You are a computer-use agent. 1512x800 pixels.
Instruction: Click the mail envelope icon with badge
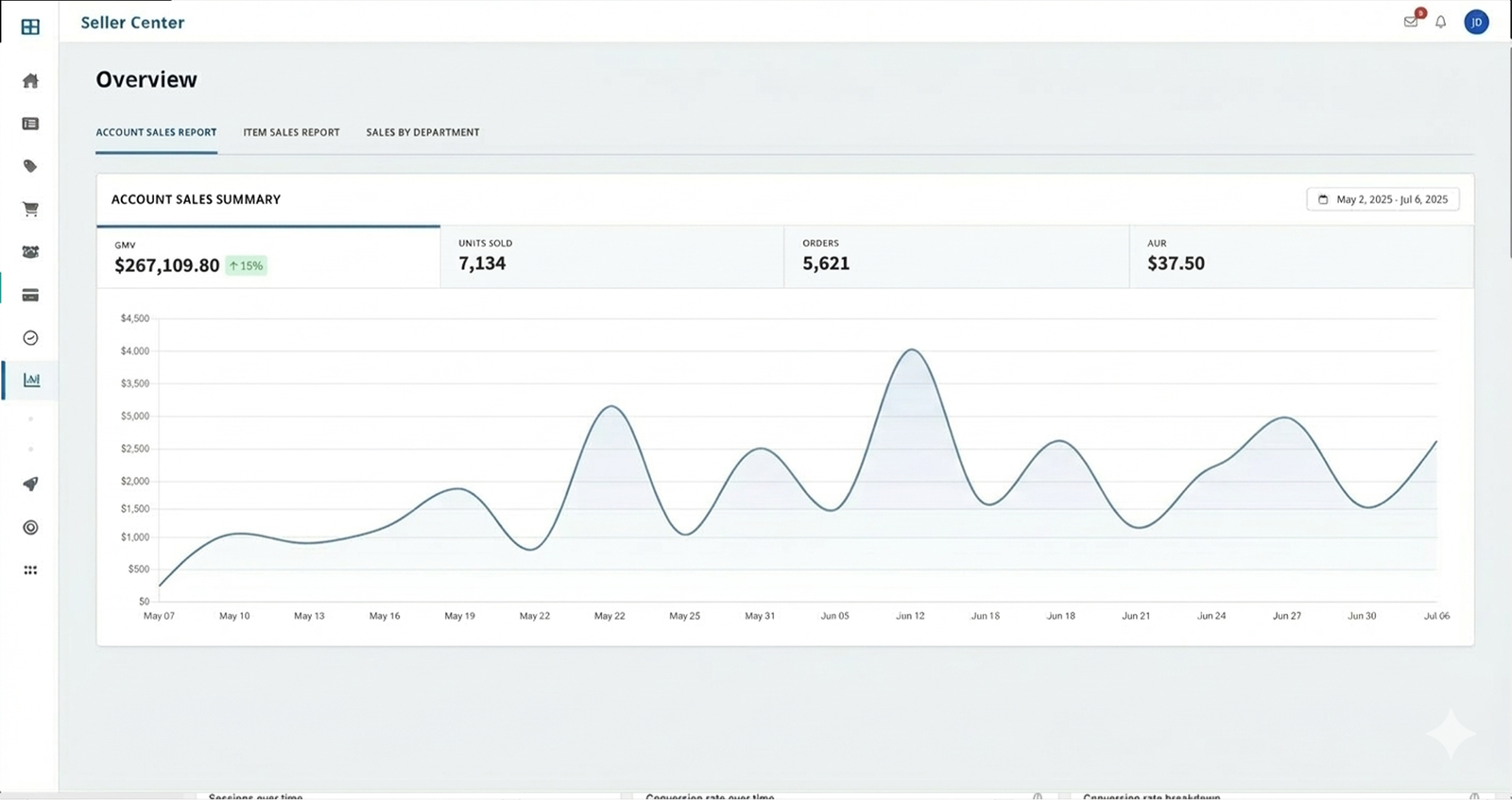tap(1411, 22)
